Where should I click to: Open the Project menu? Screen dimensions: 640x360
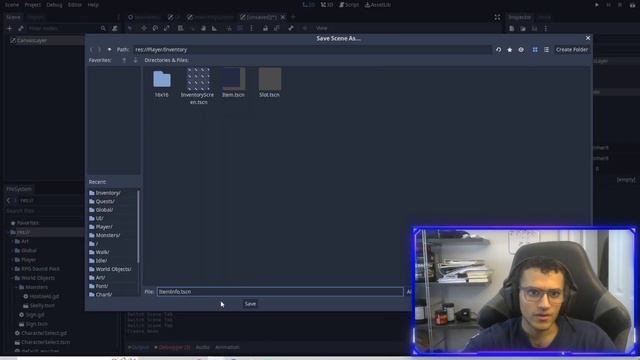click(33, 5)
